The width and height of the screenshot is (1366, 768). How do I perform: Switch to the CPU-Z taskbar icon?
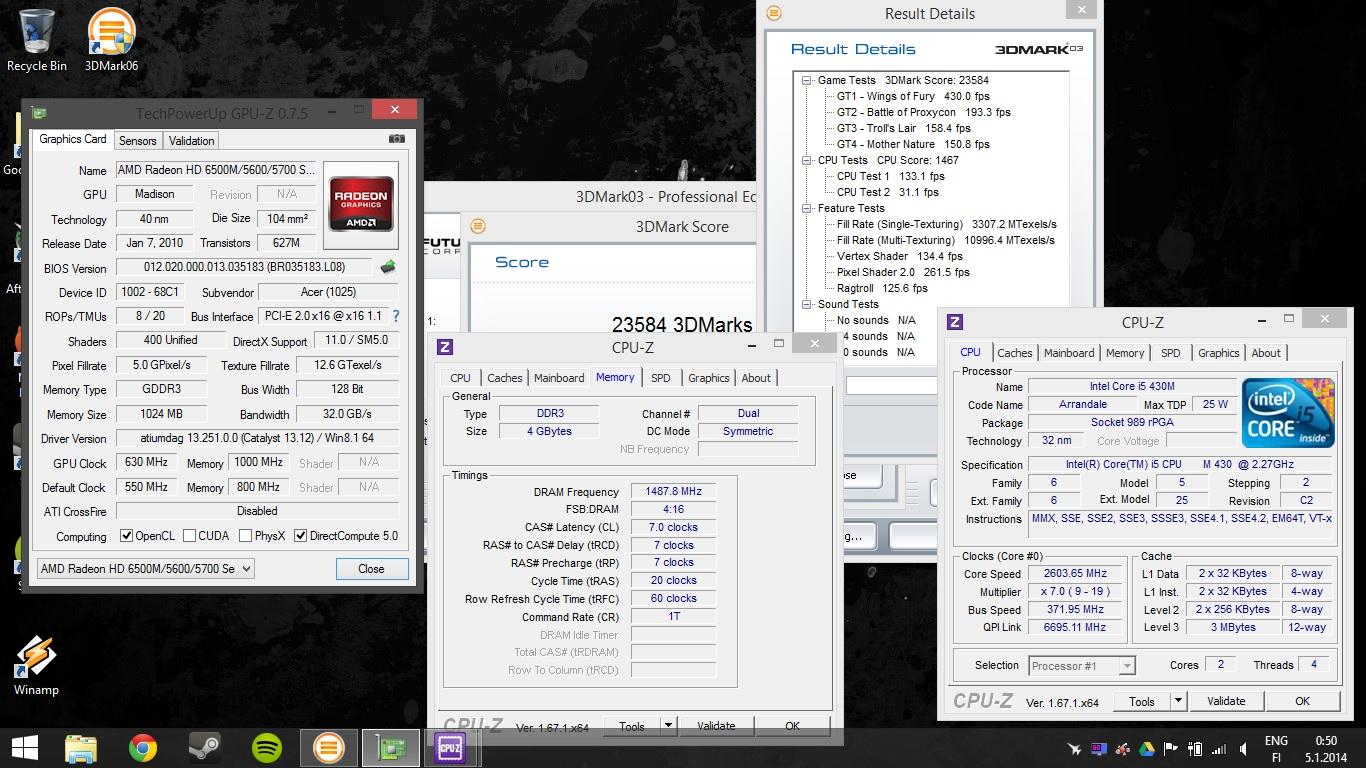point(450,747)
